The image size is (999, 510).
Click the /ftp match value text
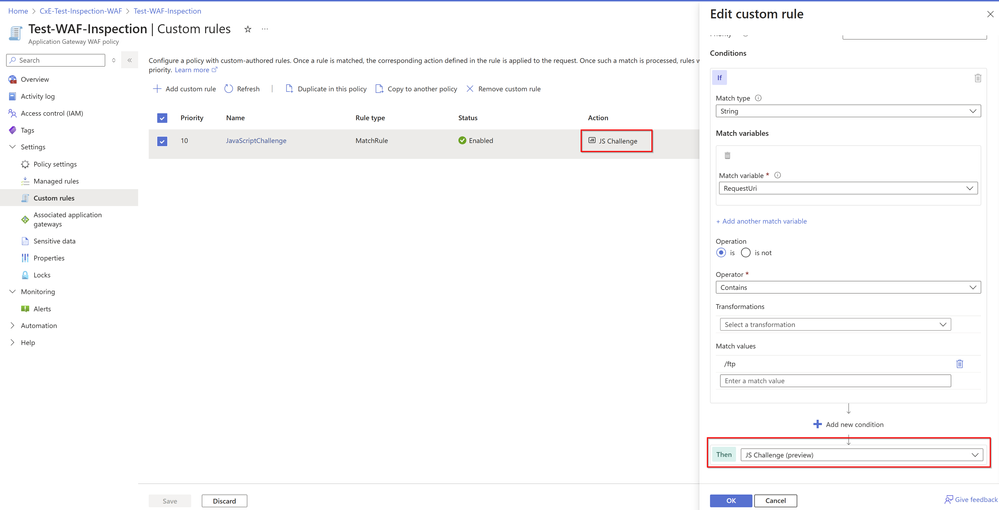click(x=730, y=364)
